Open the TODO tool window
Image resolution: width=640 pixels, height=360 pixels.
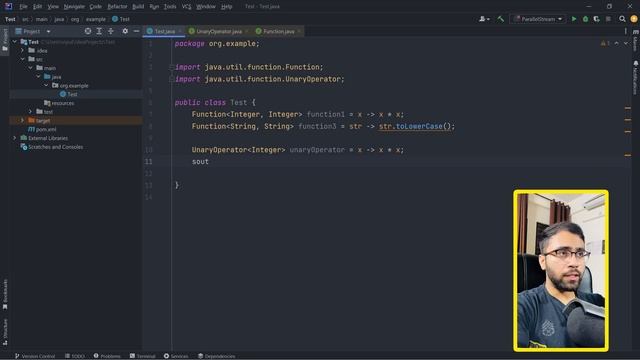pyautogui.click(x=75, y=356)
